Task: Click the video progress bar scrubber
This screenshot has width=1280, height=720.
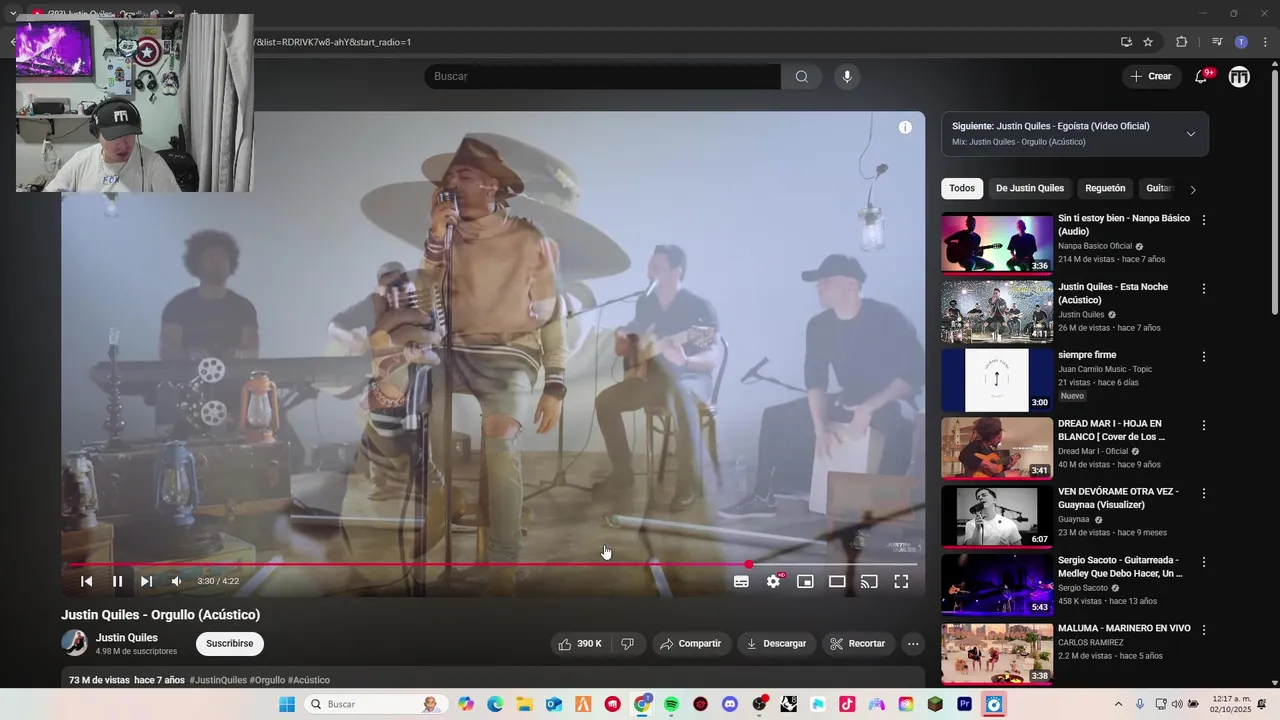Action: click(749, 565)
